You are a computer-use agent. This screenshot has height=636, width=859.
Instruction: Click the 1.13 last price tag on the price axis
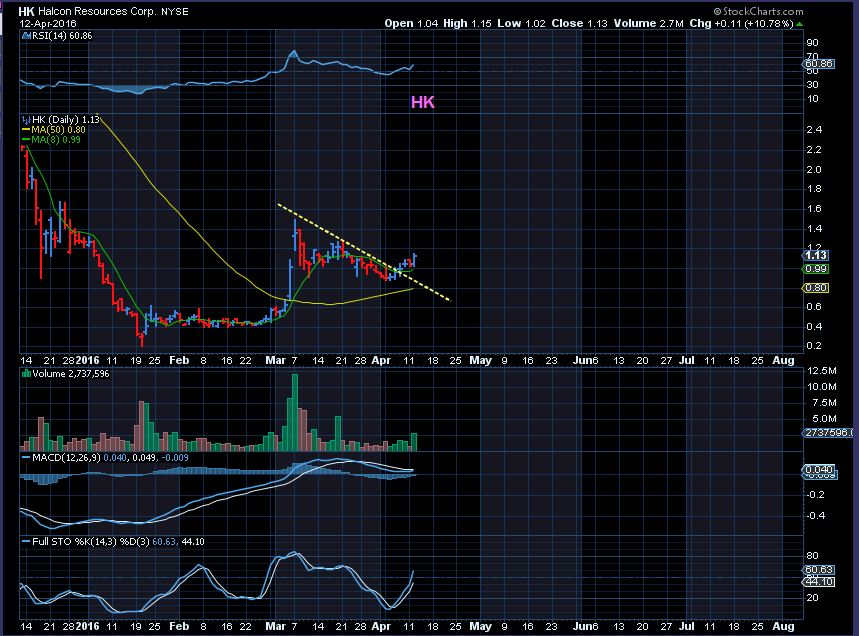pyautogui.click(x=816, y=255)
